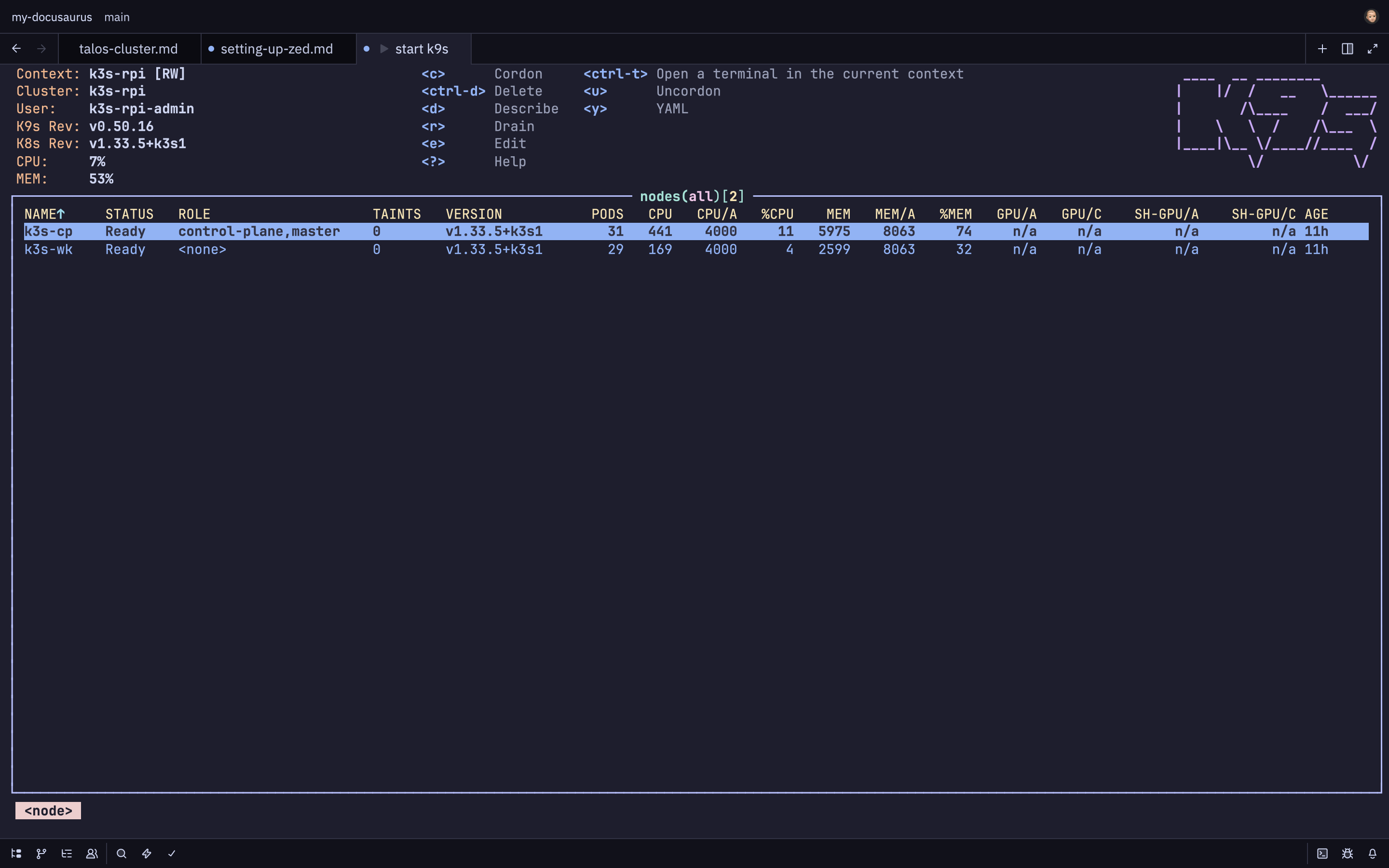Screen dimensions: 1389x868
Task: Select the k3s-wk node row
Action: pyautogui.click(x=49, y=250)
